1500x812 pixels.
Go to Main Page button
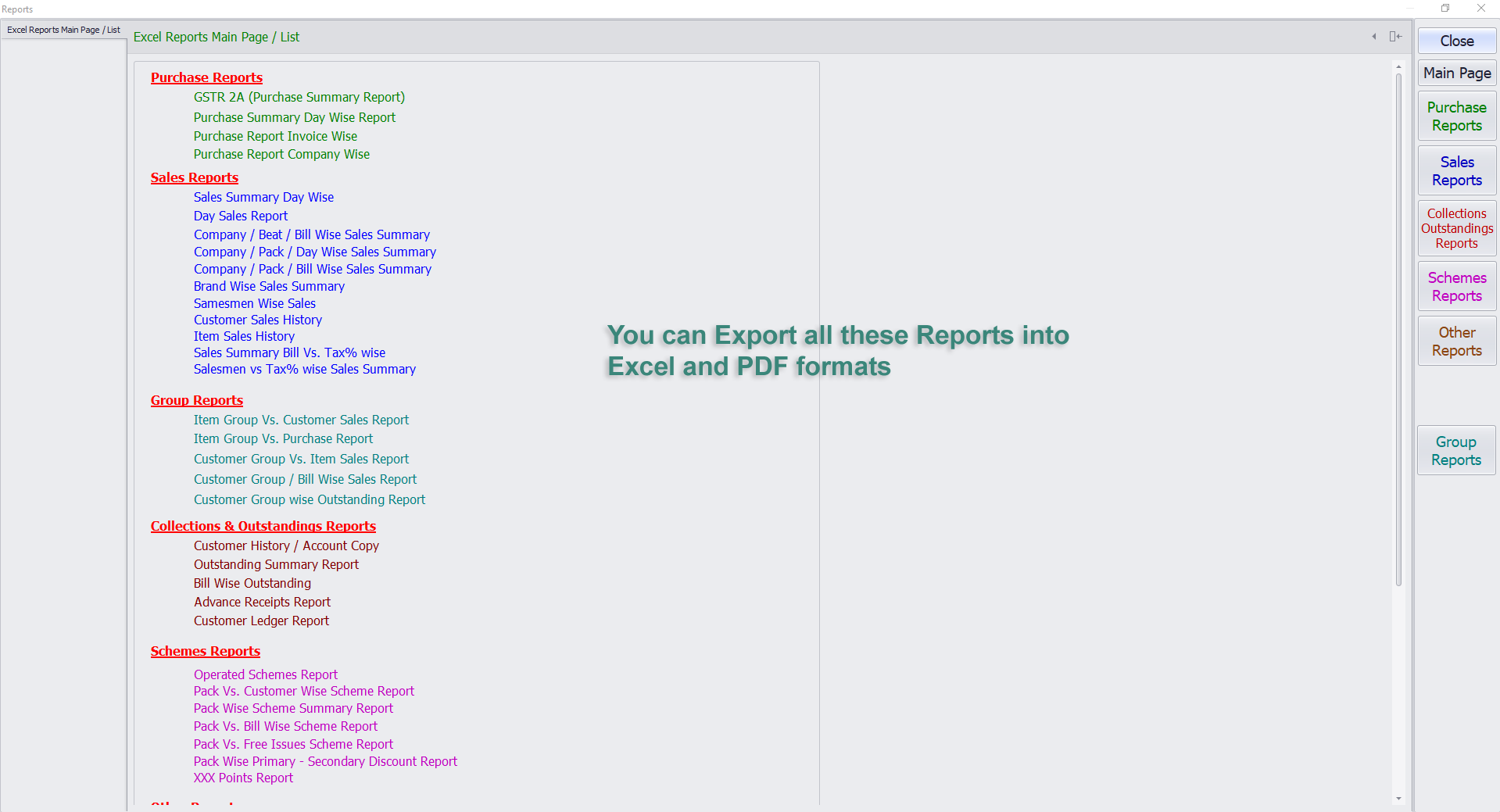pyautogui.click(x=1456, y=73)
